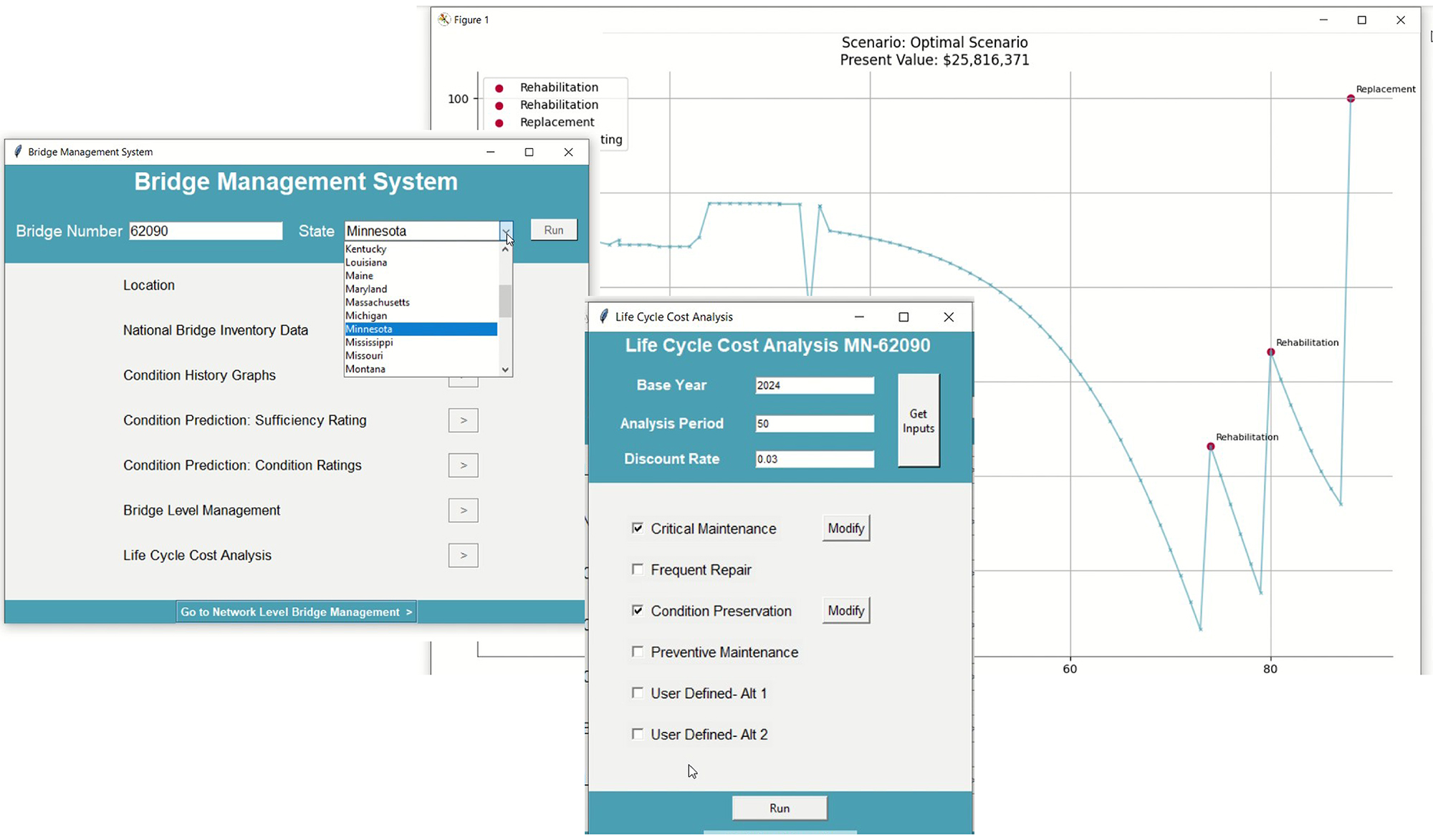Click the Location label
The image size is (1433, 840).
[149, 285]
